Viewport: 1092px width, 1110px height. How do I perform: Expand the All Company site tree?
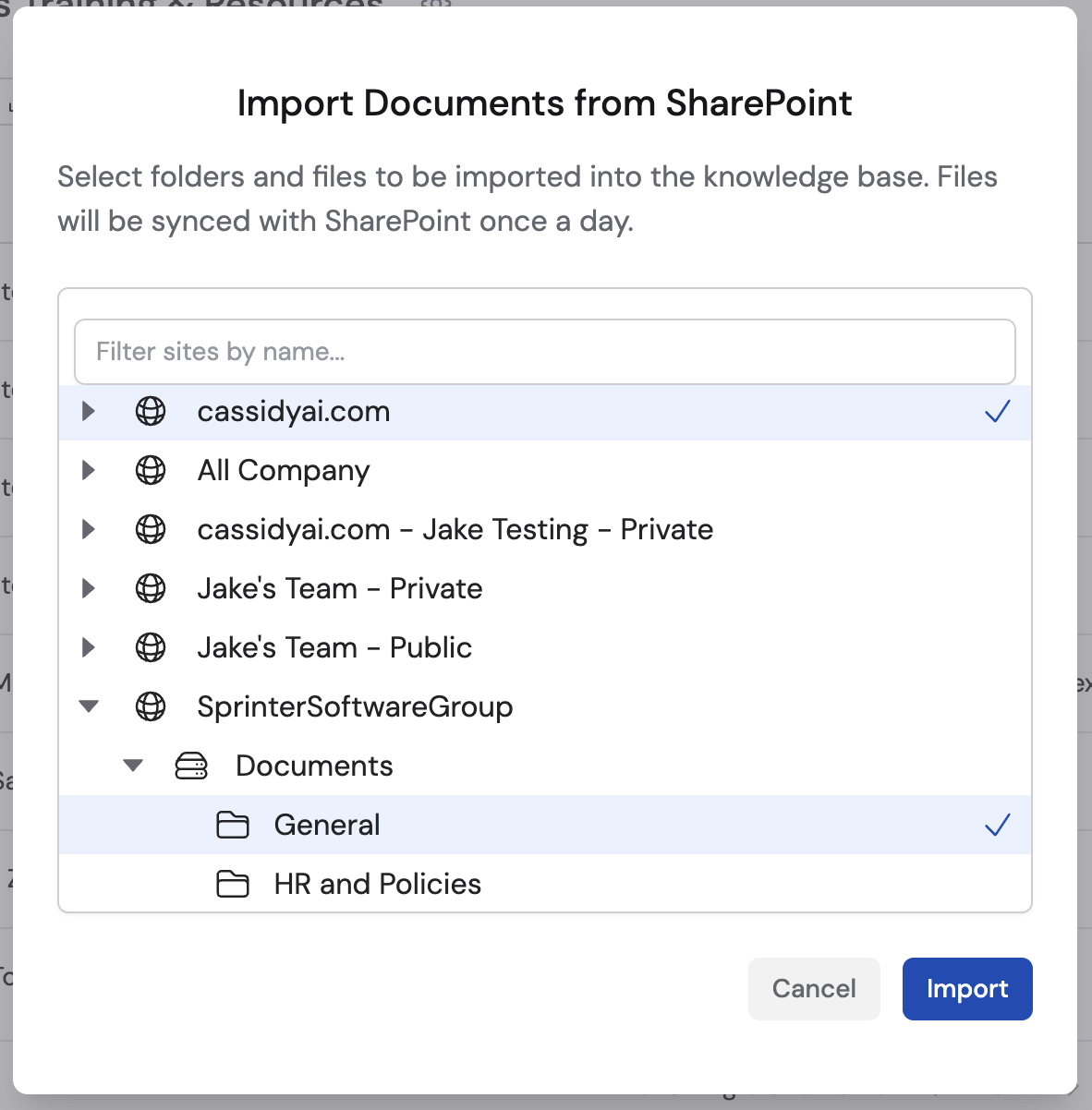(89, 471)
